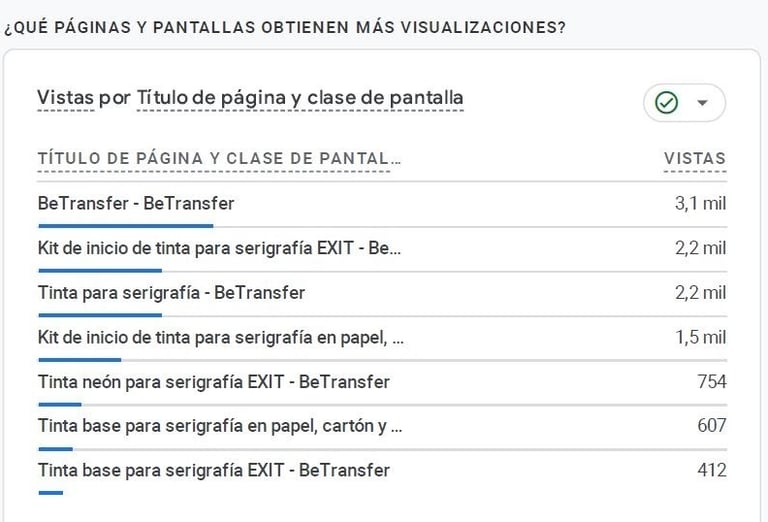768x522 pixels.
Task: Click the green checkmark data quality icon
Action: point(666,103)
